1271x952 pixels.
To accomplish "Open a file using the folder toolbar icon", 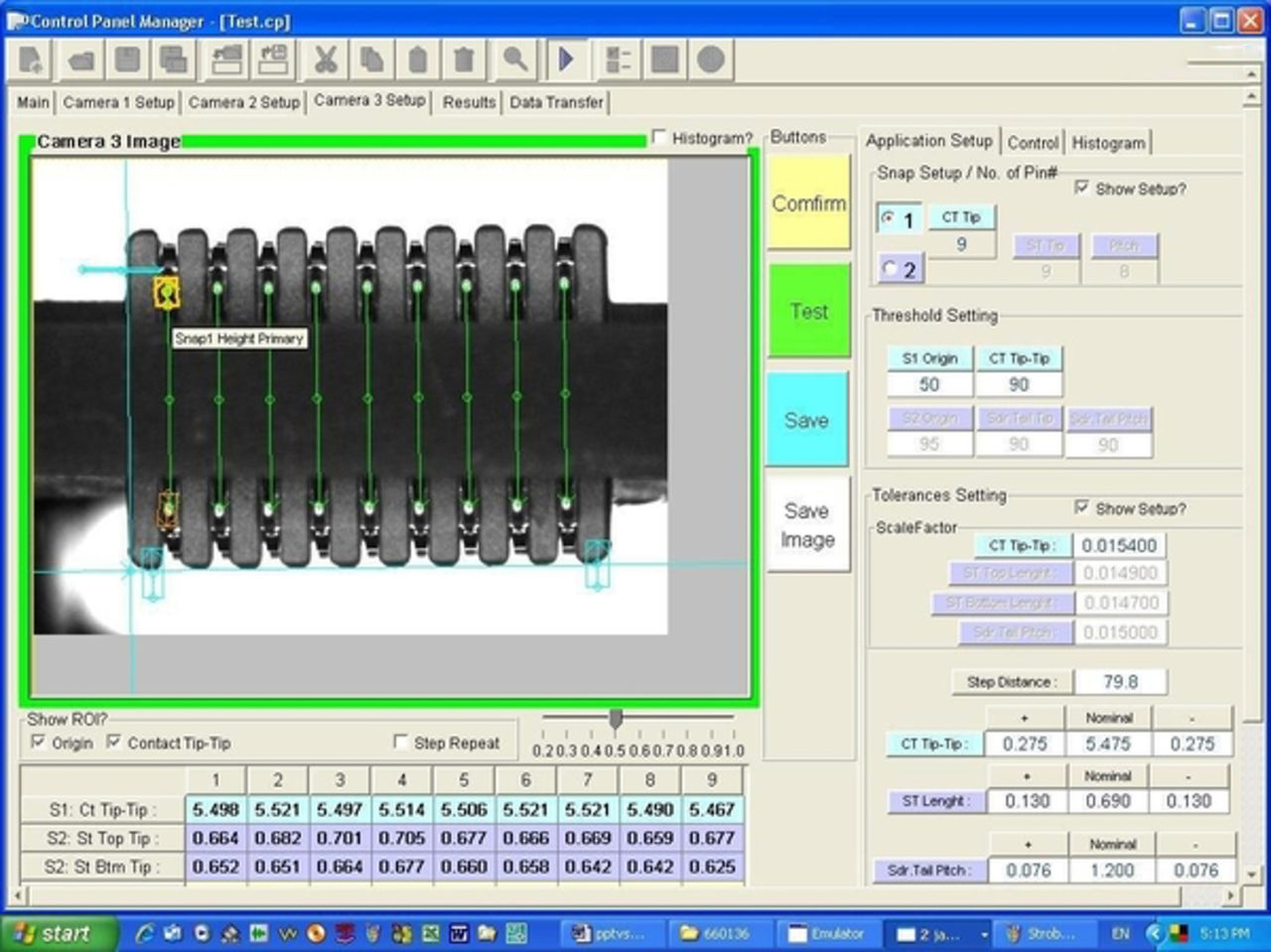I will (x=79, y=60).
